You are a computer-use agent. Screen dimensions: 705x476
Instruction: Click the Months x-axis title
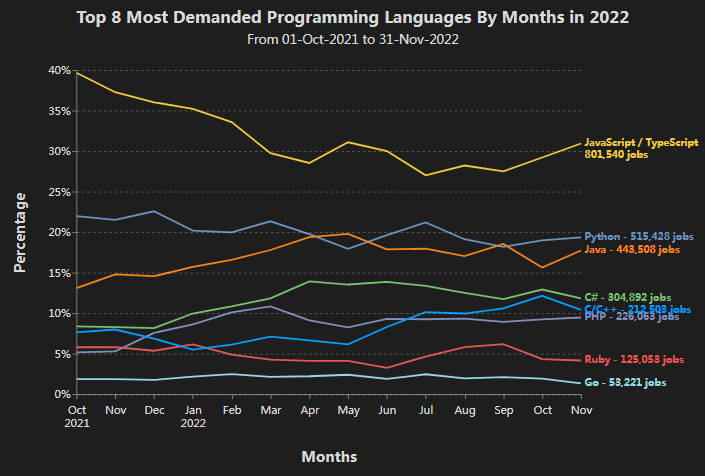(329, 456)
